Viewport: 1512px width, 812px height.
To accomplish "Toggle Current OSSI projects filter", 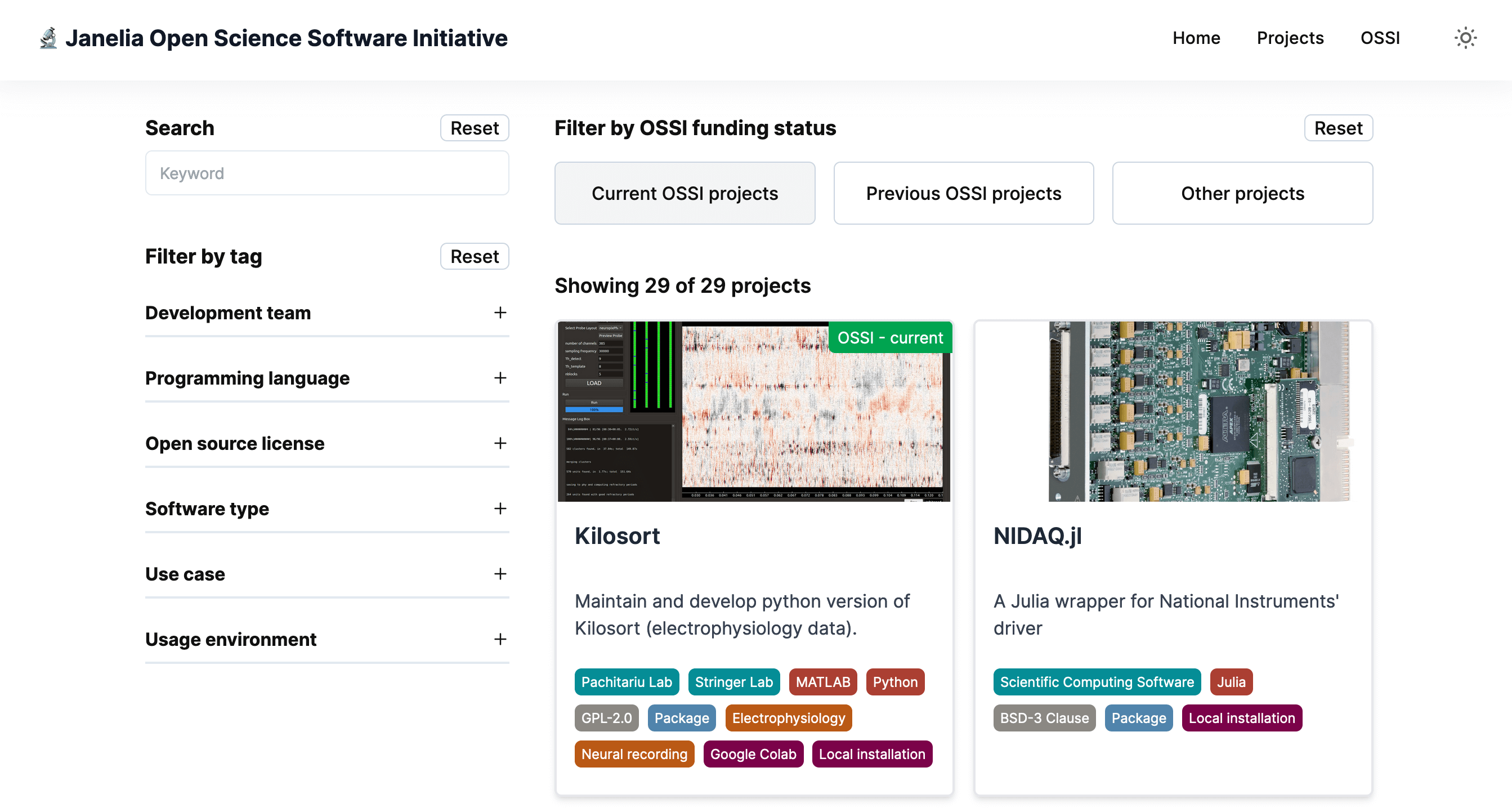I will [685, 193].
